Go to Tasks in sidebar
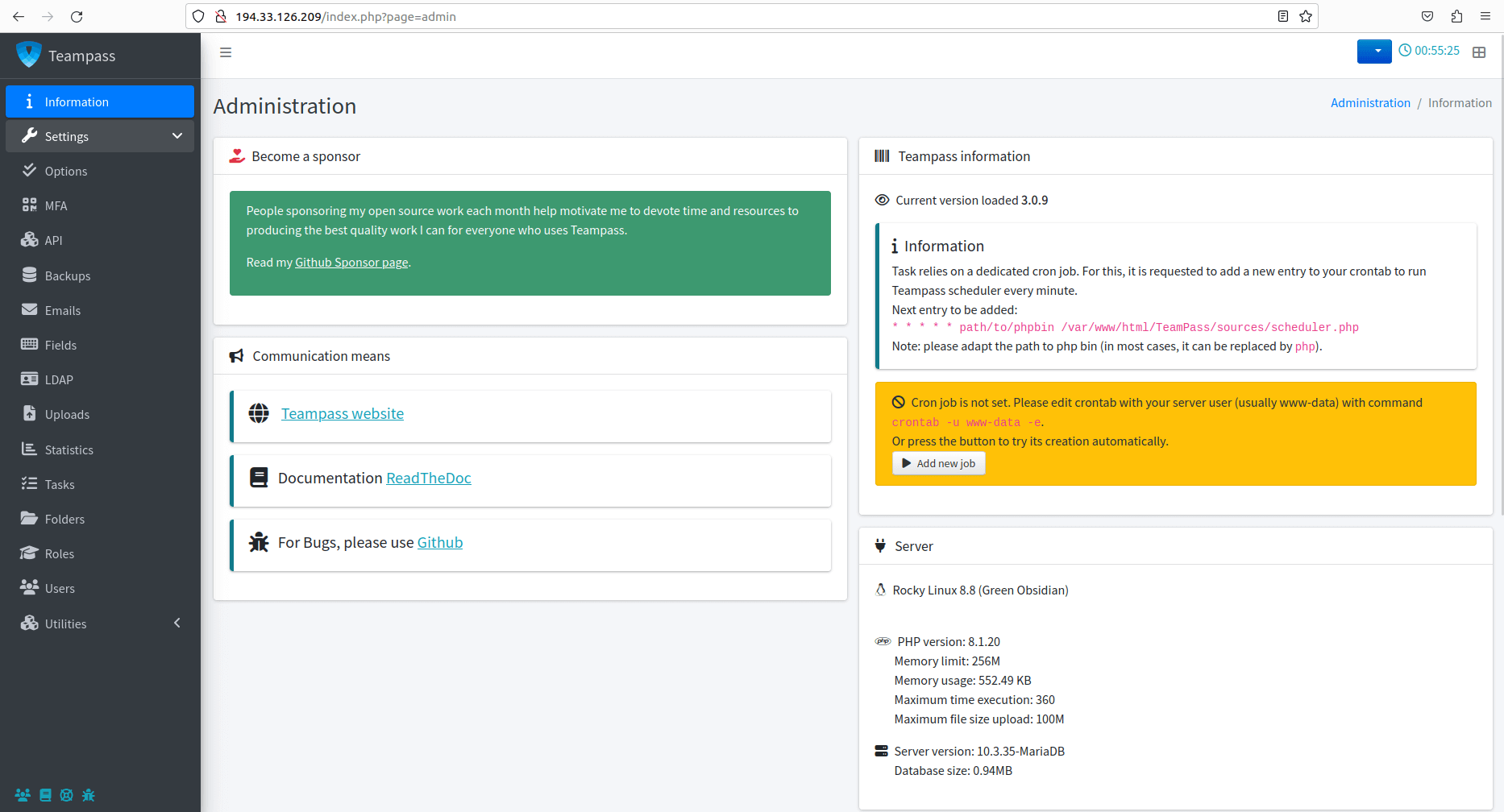This screenshot has height=812, width=1504. tap(60, 485)
